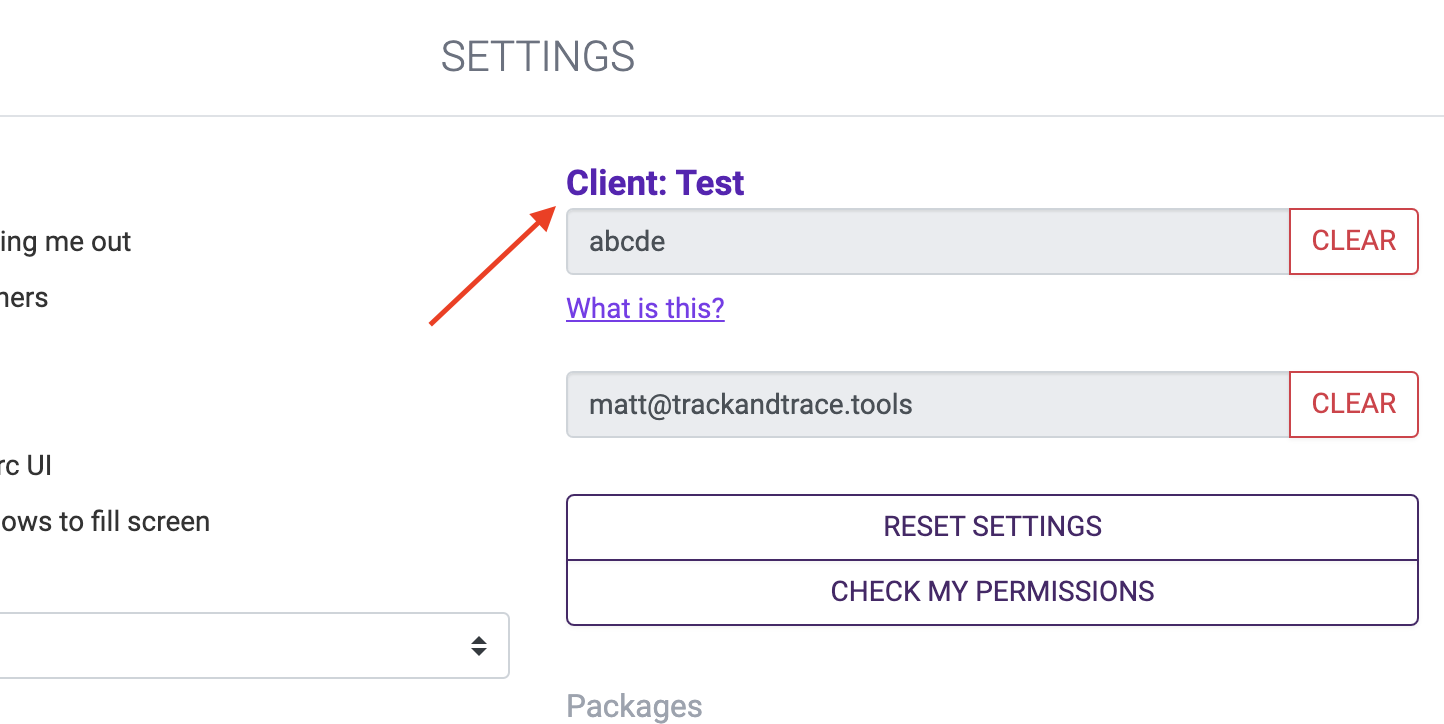Click the up triangle in the select box
Screen dimensions: 1444x724
pyautogui.click(x=479, y=639)
